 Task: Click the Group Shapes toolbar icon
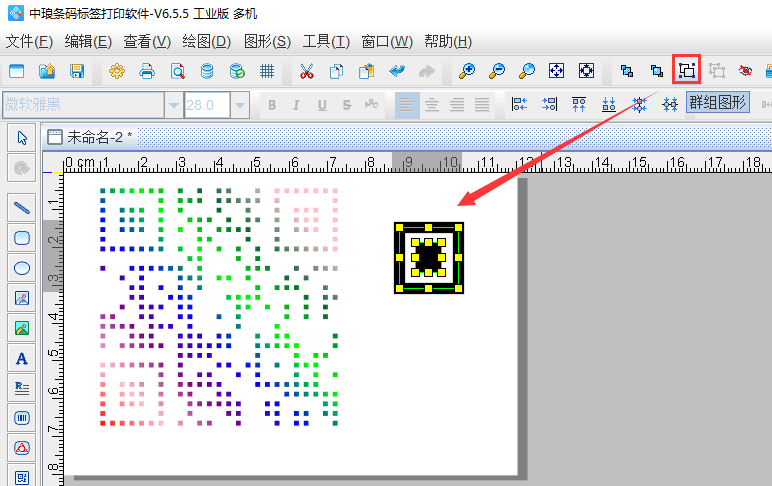click(687, 71)
